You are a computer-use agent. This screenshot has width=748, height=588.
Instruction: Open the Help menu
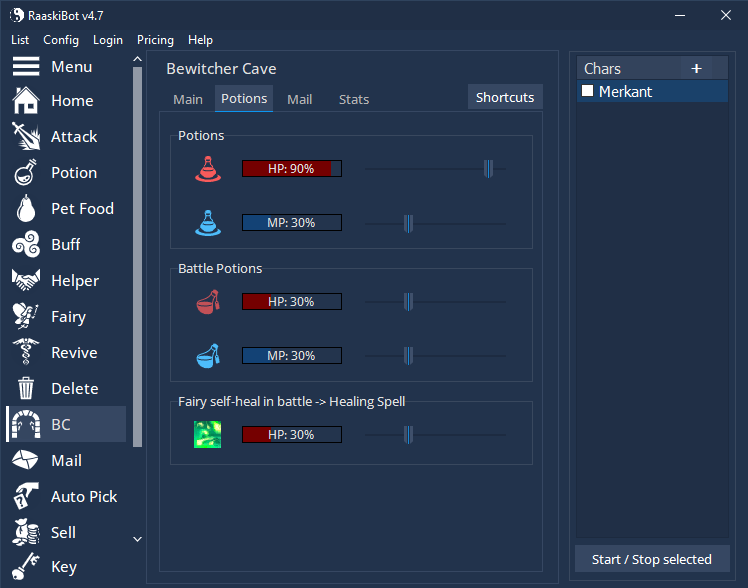pyautogui.click(x=200, y=40)
